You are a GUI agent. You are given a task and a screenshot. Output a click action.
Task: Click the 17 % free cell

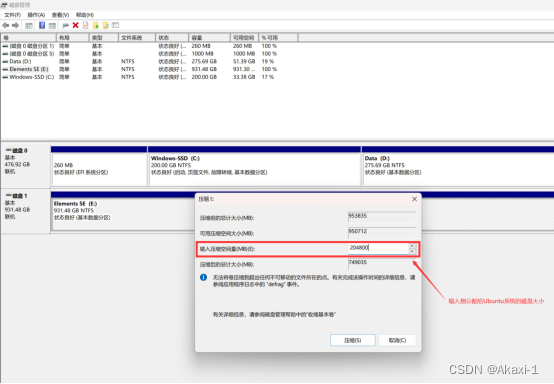click(x=267, y=77)
